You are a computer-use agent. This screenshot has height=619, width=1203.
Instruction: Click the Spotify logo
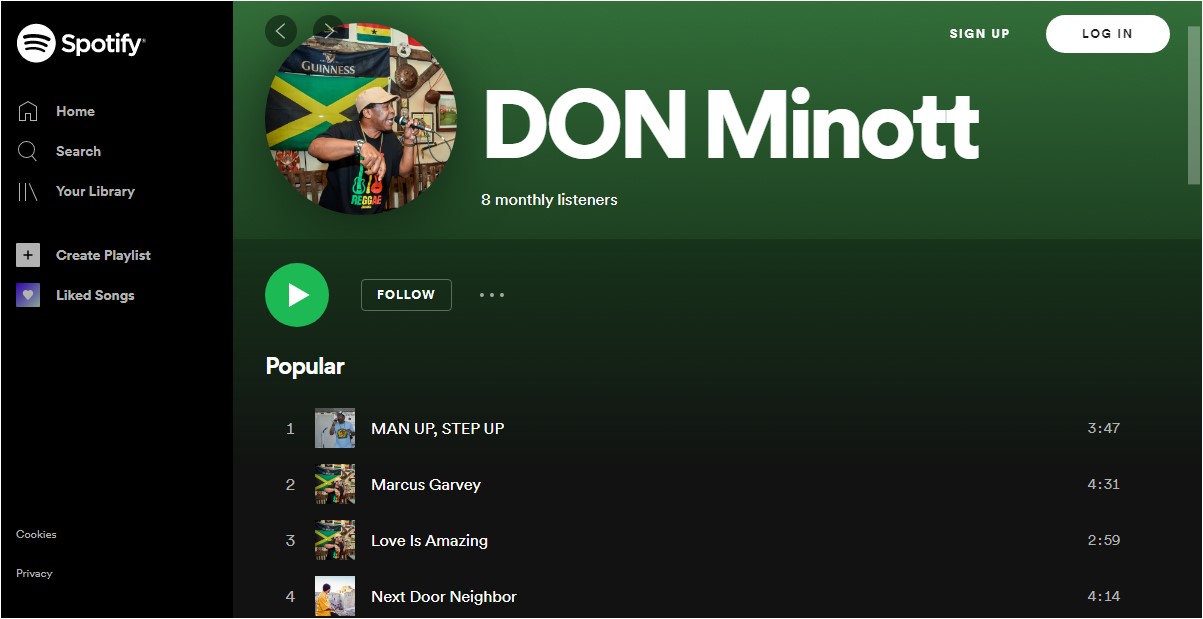pos(81,43)
